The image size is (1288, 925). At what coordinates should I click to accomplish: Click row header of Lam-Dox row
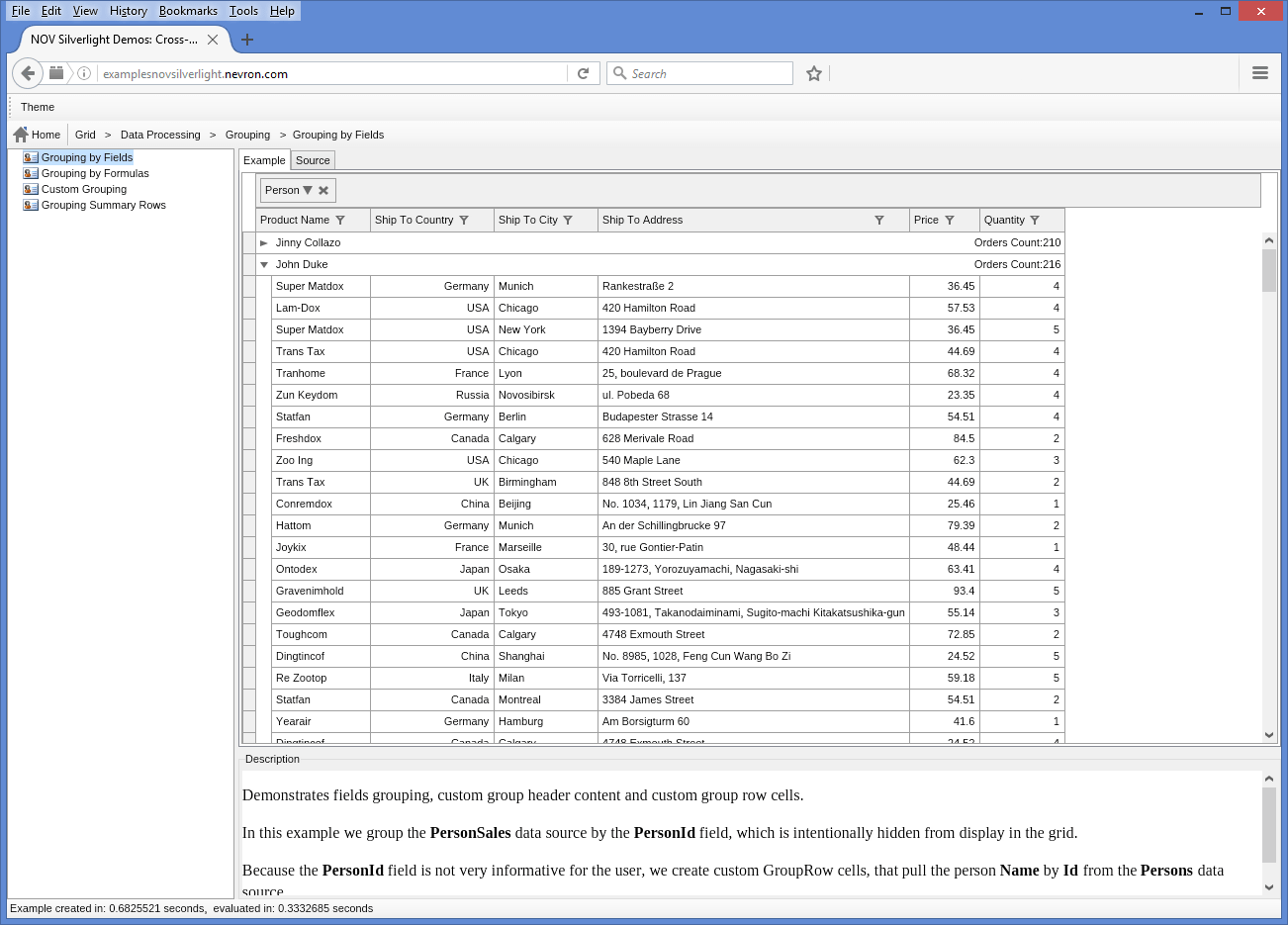point(249,308)
